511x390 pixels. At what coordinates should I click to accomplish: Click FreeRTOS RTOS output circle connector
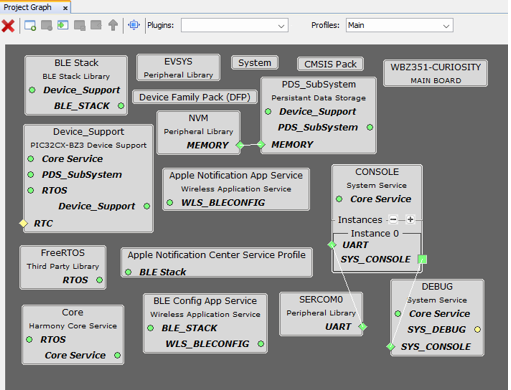click(99, 280)
